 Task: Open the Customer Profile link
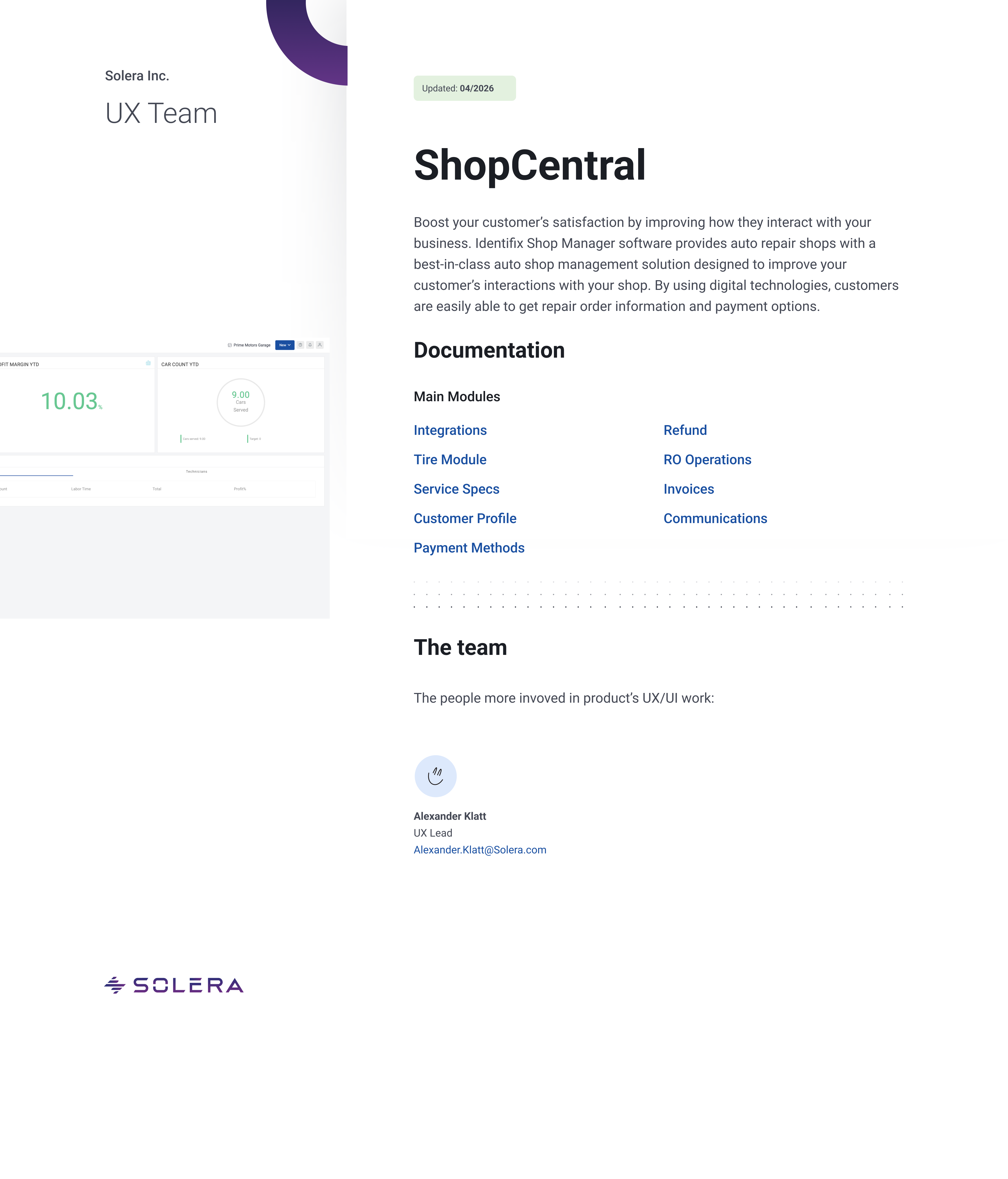[465, 518]
